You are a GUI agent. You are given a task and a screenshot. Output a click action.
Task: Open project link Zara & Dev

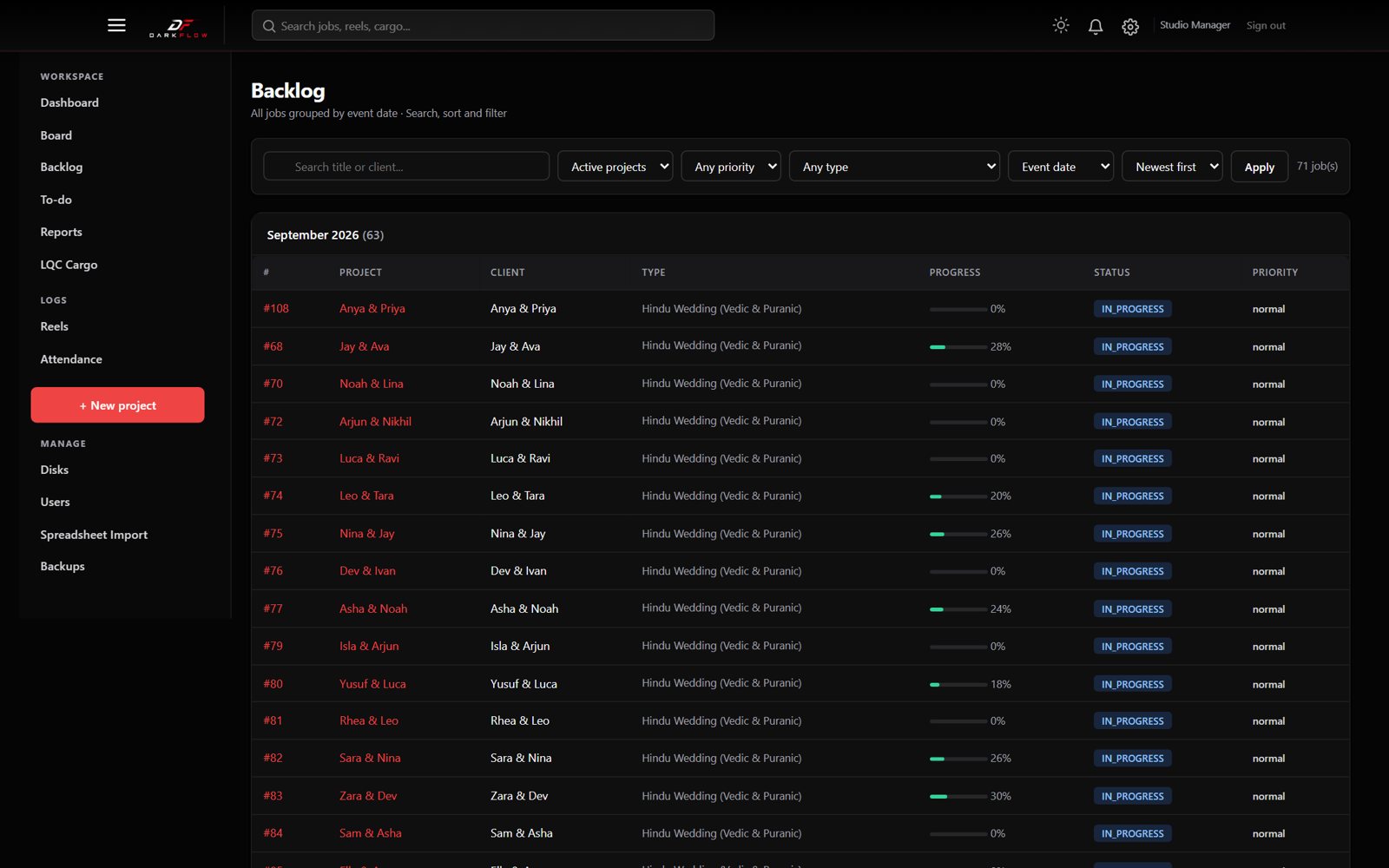[x=368, y=796]
